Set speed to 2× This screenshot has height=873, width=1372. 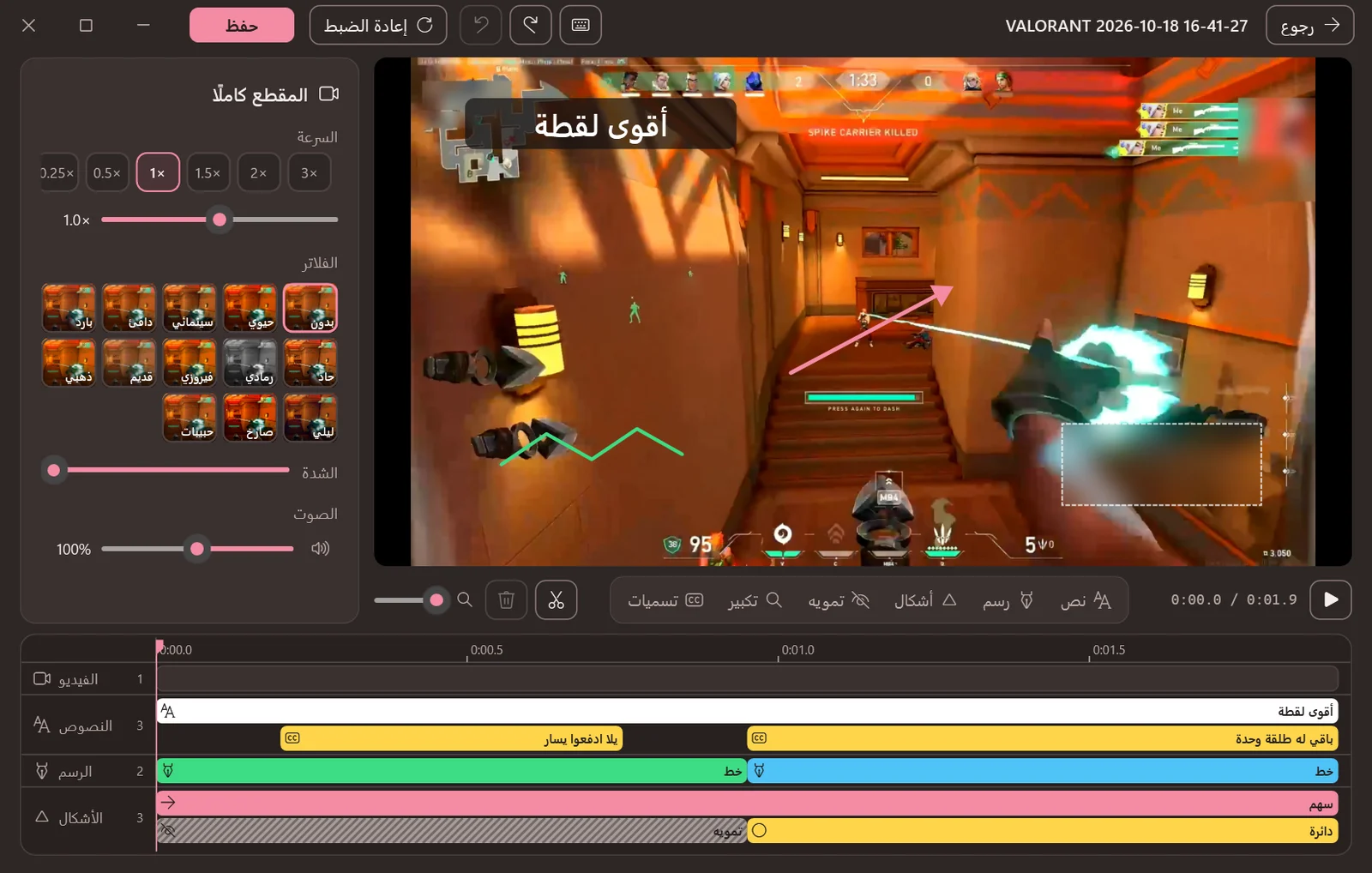click(259, 172)
